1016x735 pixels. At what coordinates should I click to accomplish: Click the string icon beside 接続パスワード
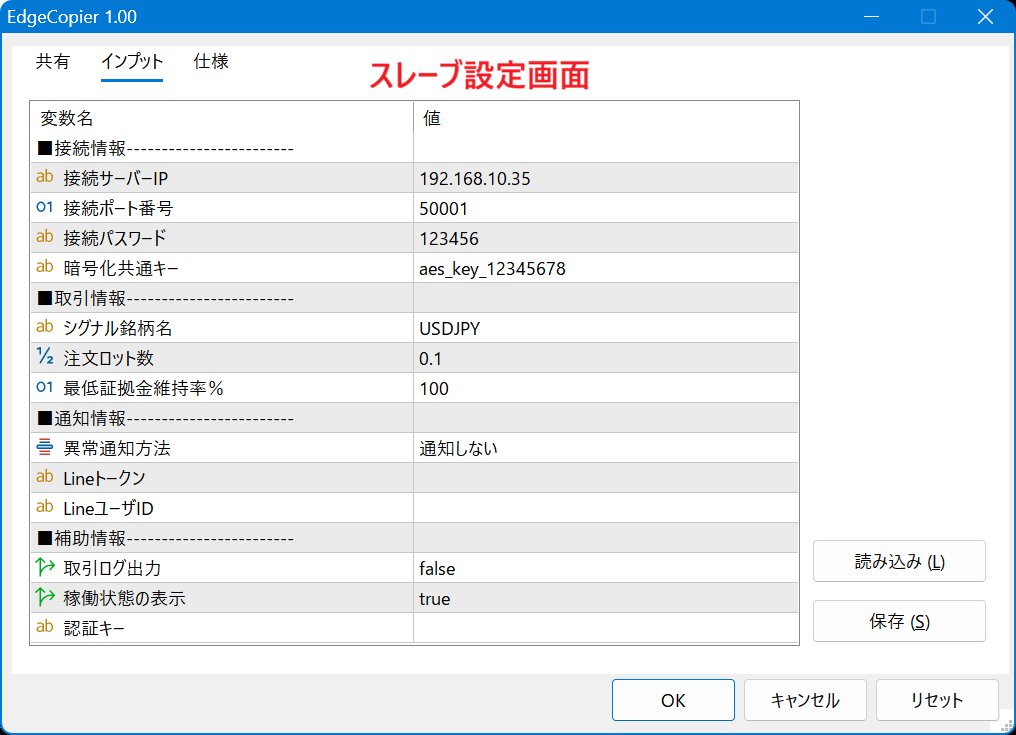coord(45,237)
